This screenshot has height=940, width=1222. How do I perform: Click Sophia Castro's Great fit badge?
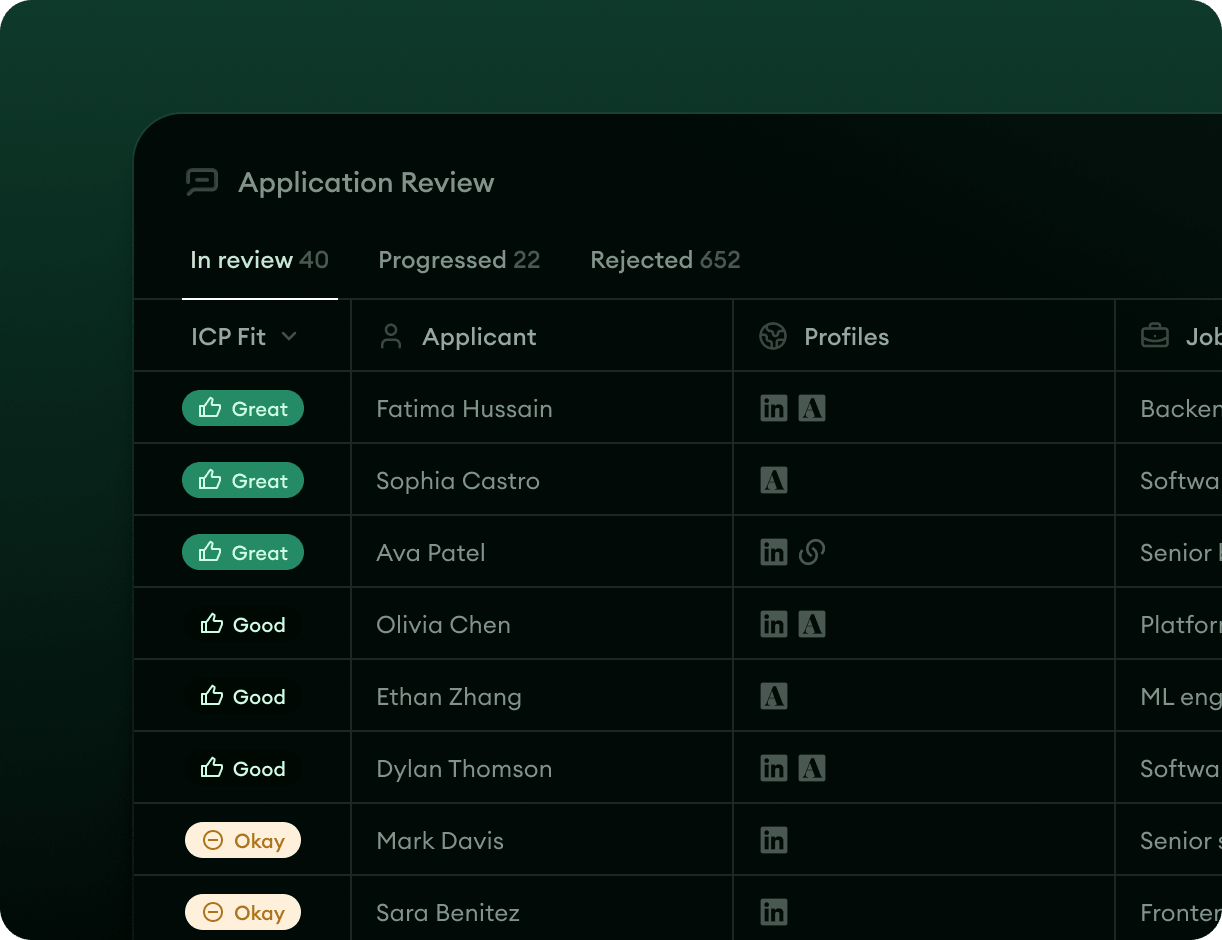pos(243,480)
